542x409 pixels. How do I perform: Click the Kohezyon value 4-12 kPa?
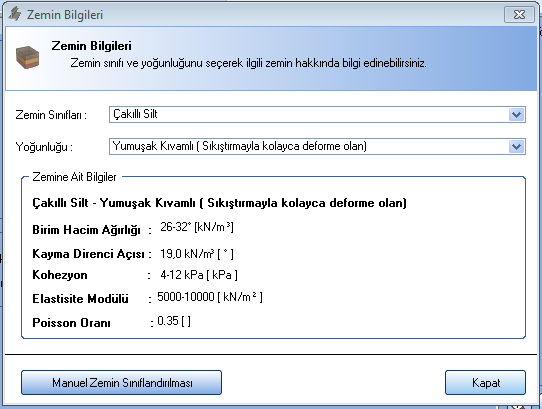(x=199, y=275)
